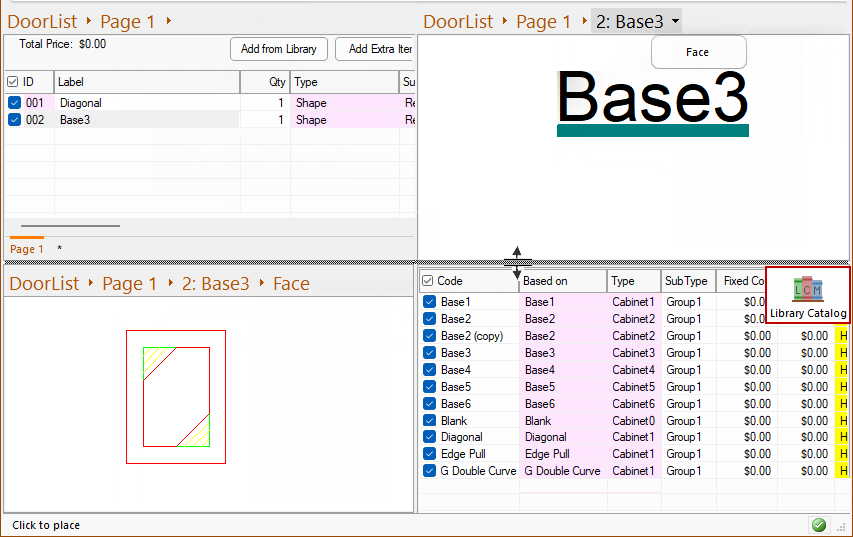Uncheck the Edge Pull library row checkbox
This screenshot has height=537, width=853.
(x=429, y=454)
